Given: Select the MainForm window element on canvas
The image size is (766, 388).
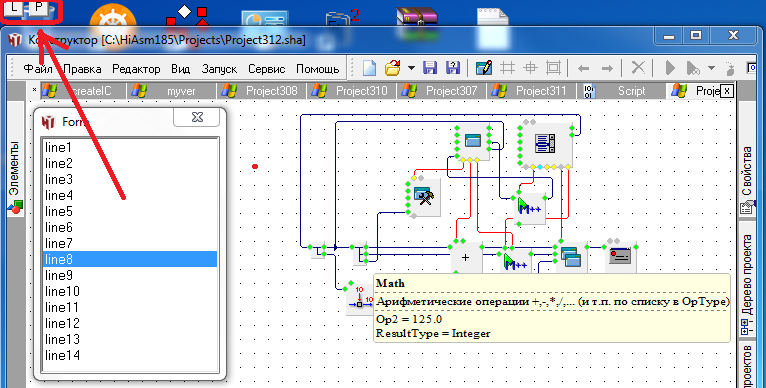Looking at the screenshot, I should (x=472, y=142).
